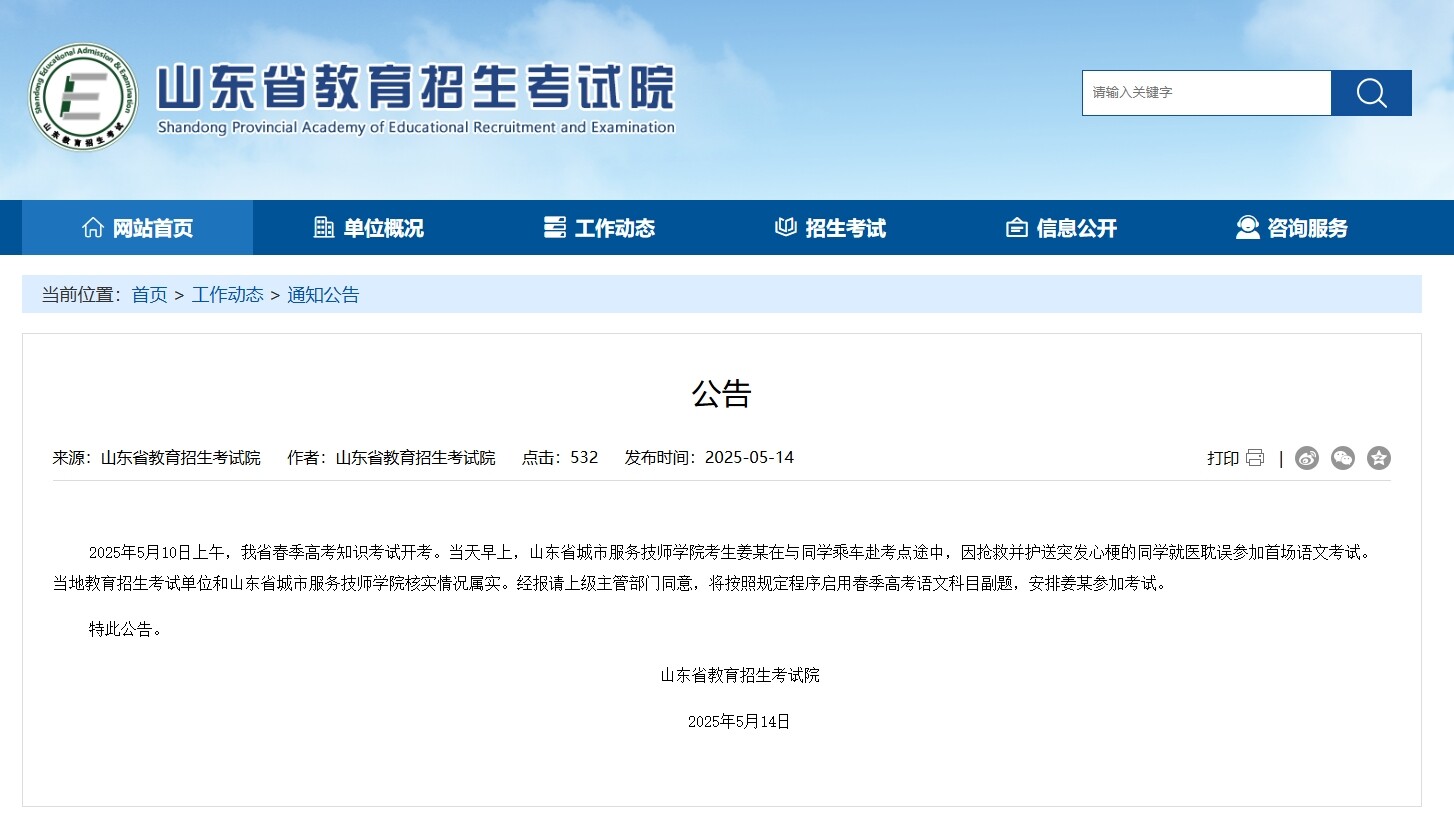Click the building icon beside 单位概况

click(x=324, y=227)
